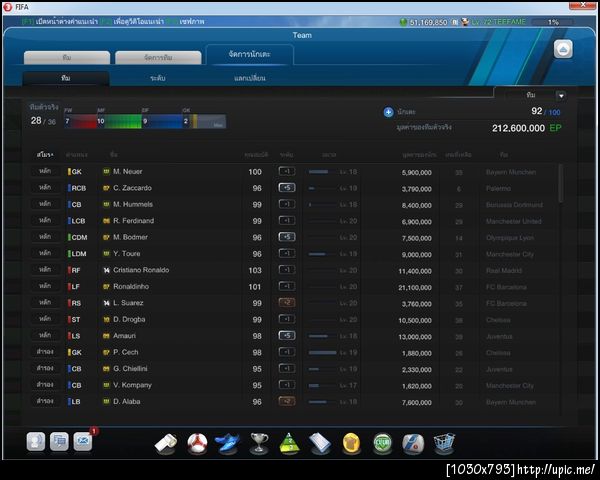
Task: Click the 1% progress bar at top right
Action: (553, 22)
